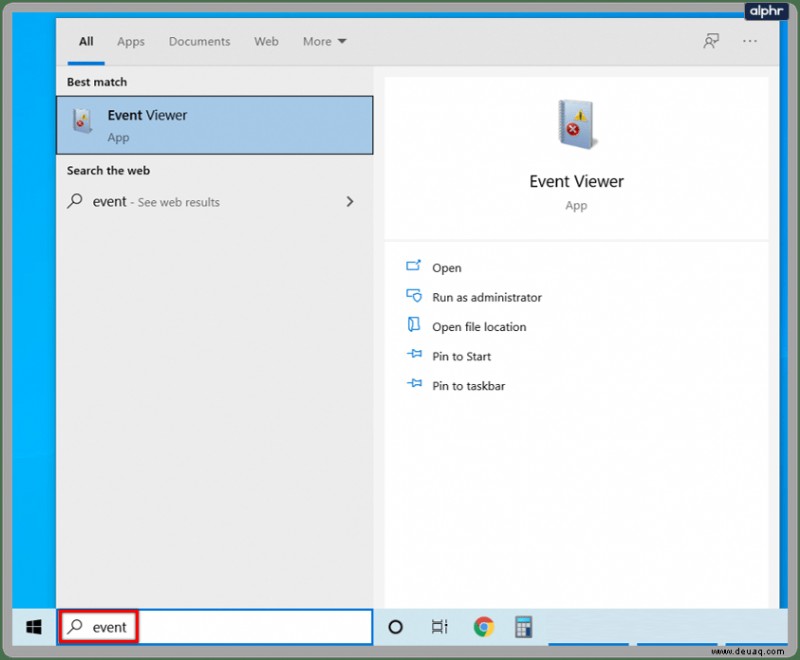The image size is (800, 660).
Task: Click the taskbar search magnifier icon
Action: click(x=75, y=626)
